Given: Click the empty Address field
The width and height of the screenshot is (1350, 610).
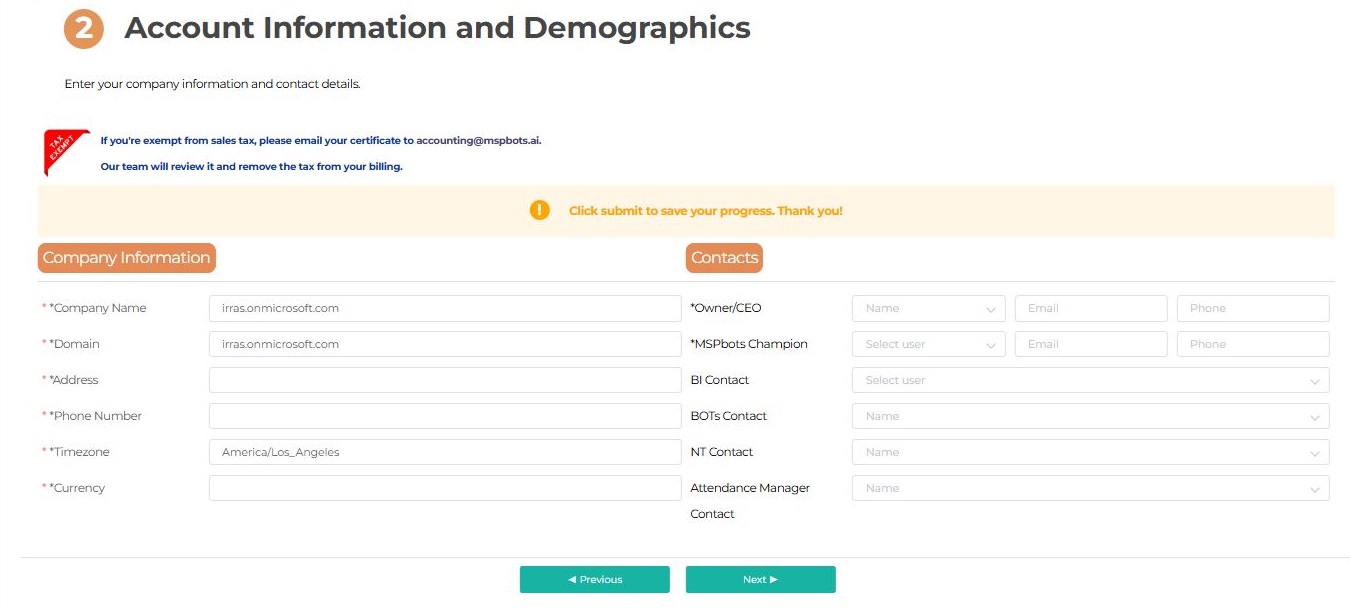Looking at the screenshot, I should pyautogui.click(x=444, y=380).
